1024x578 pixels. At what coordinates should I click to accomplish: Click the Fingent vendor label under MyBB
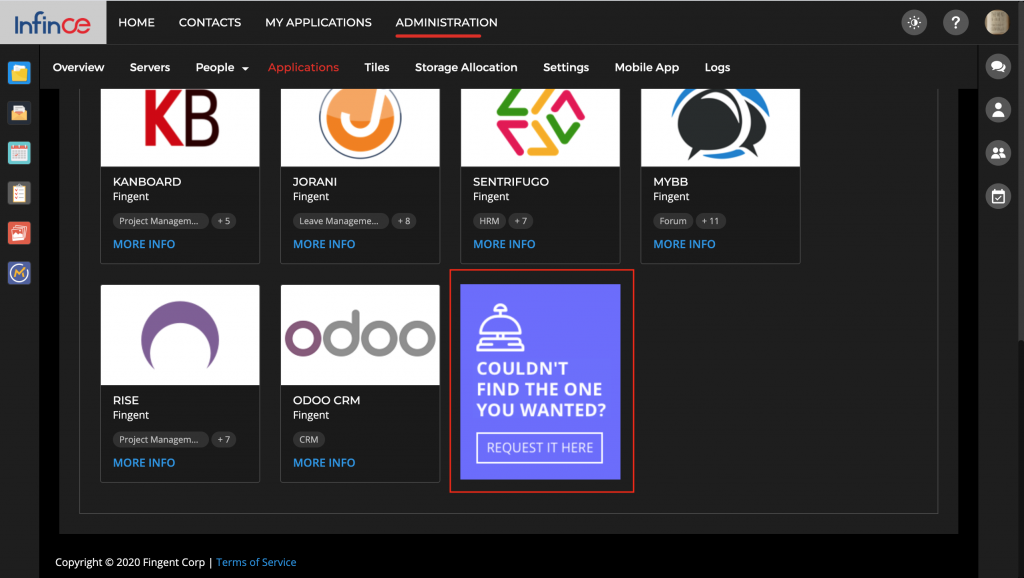coord(671,197)
